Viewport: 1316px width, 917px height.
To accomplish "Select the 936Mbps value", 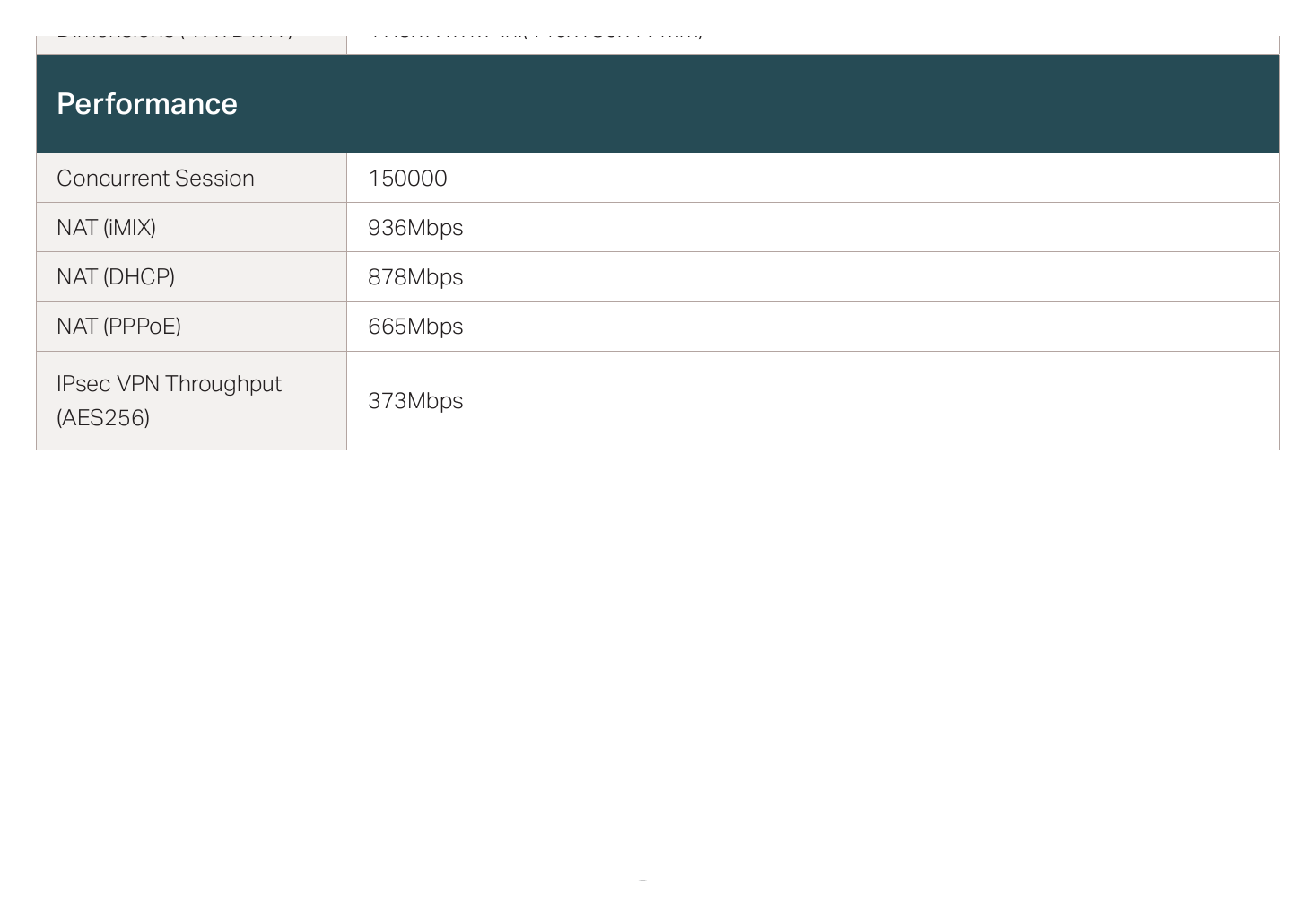I will [x=415, y=228].
